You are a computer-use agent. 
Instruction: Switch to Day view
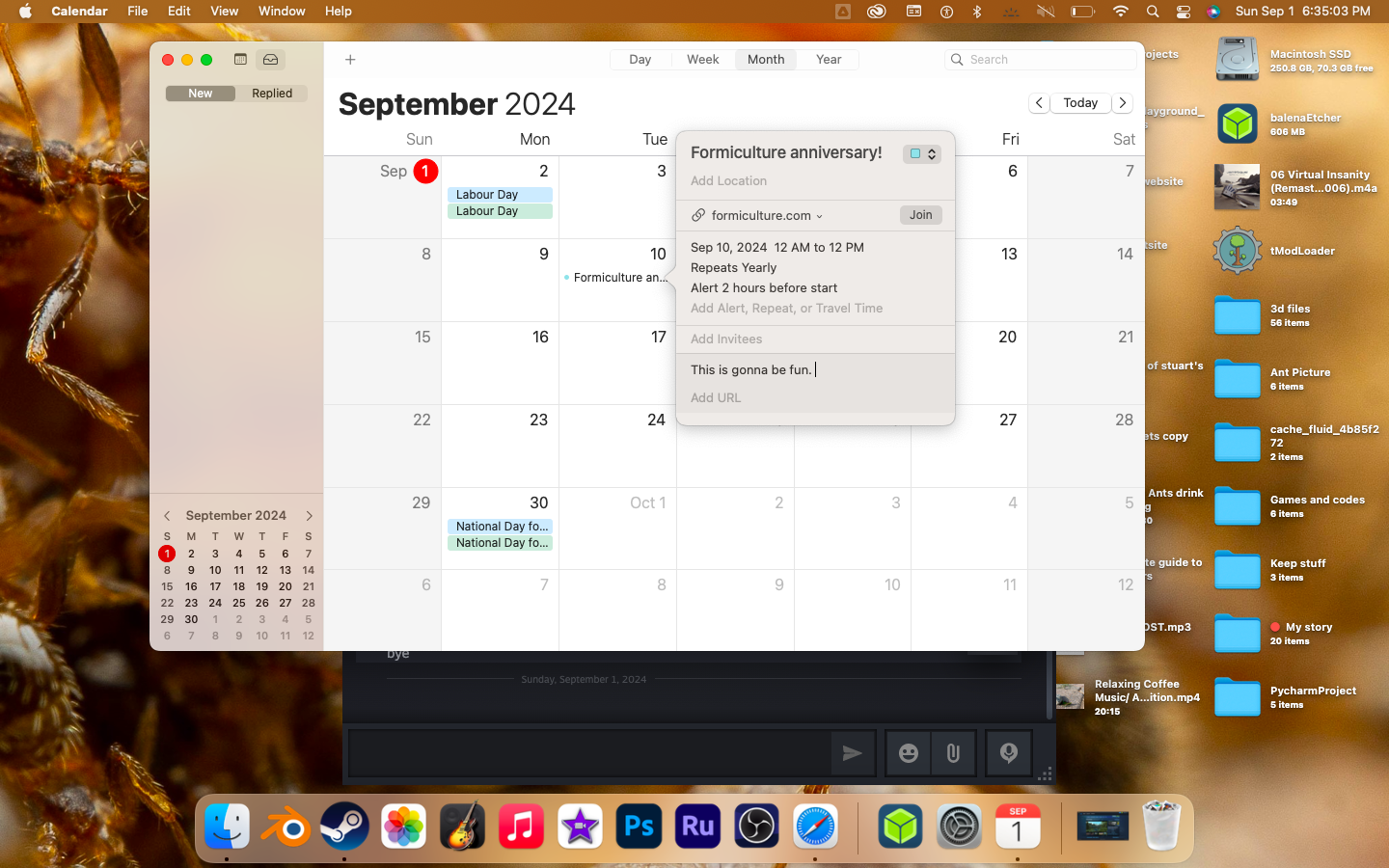[640, 60]
